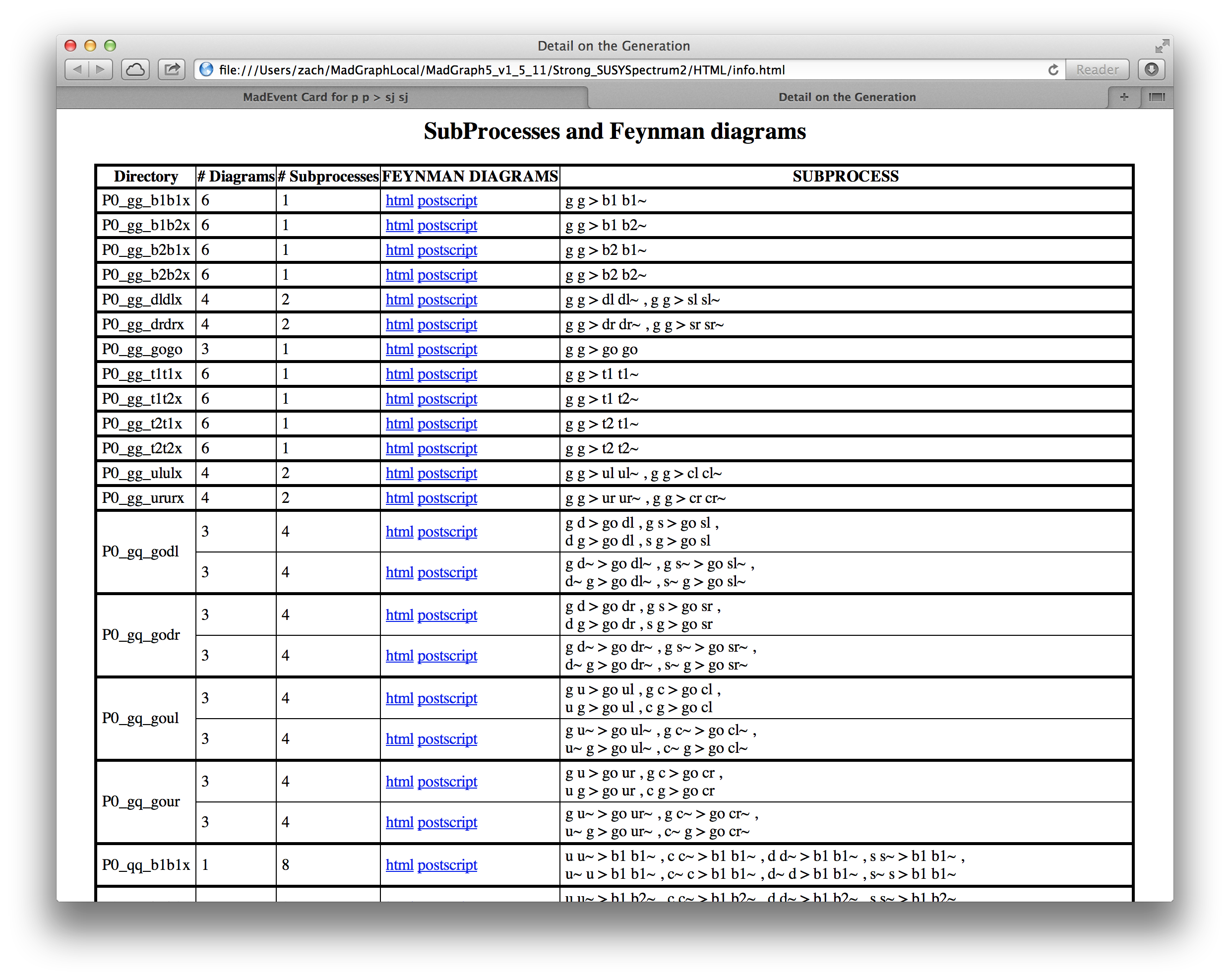Click the browser forward arrow button
1230x980 pixels.
coord(100,69)
